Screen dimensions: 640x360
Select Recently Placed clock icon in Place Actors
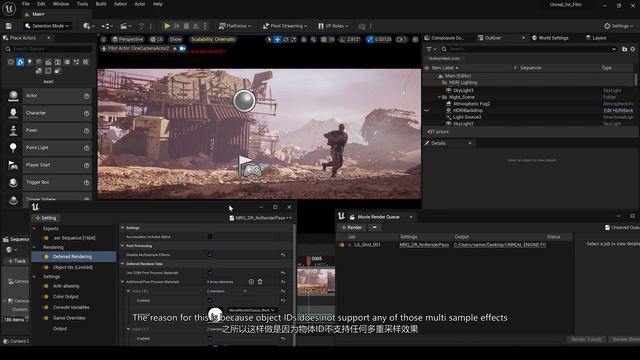coord(11,62)
